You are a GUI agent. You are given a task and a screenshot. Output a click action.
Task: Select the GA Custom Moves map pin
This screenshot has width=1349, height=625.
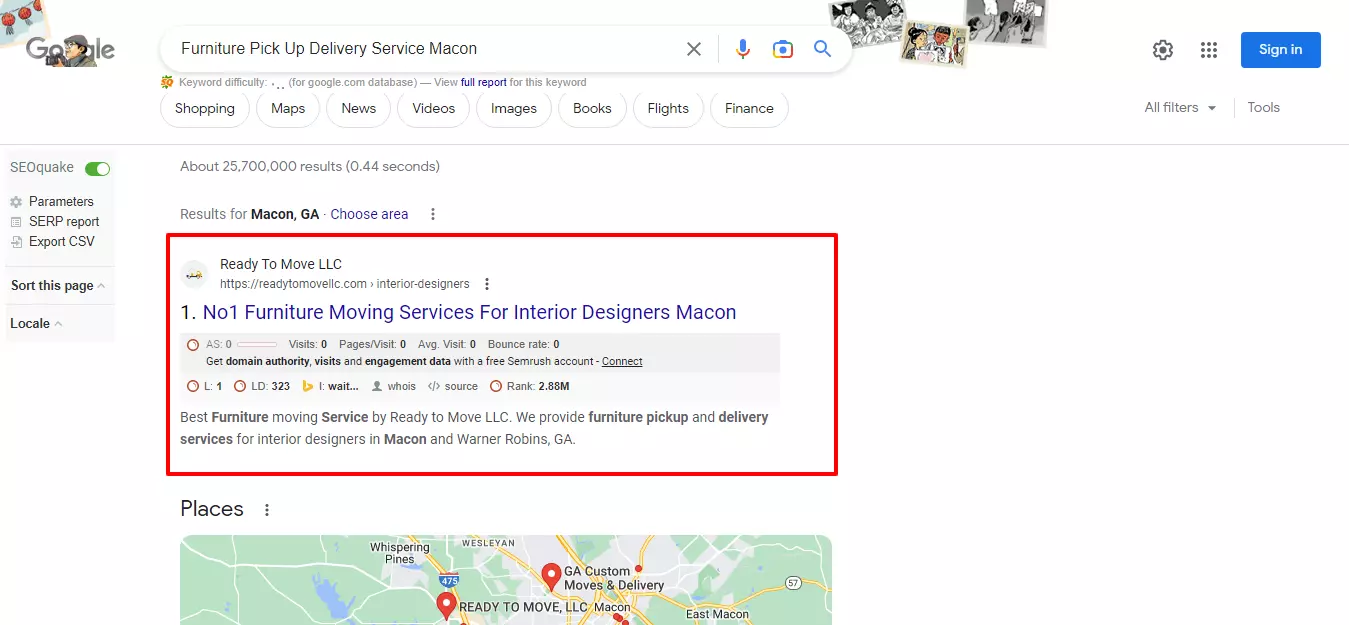[x=550, y=578]
